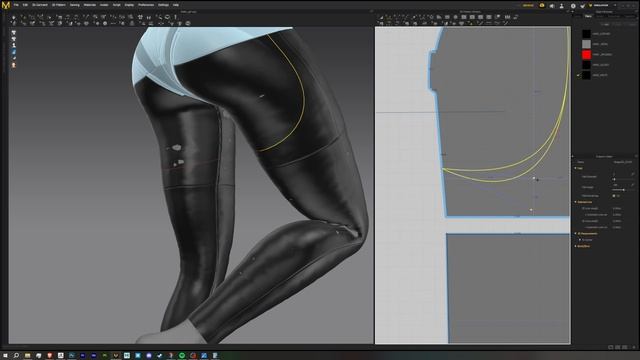Open Spotify from the taskbar
This screenshot has height=360, width=640.
coord(182,356)
